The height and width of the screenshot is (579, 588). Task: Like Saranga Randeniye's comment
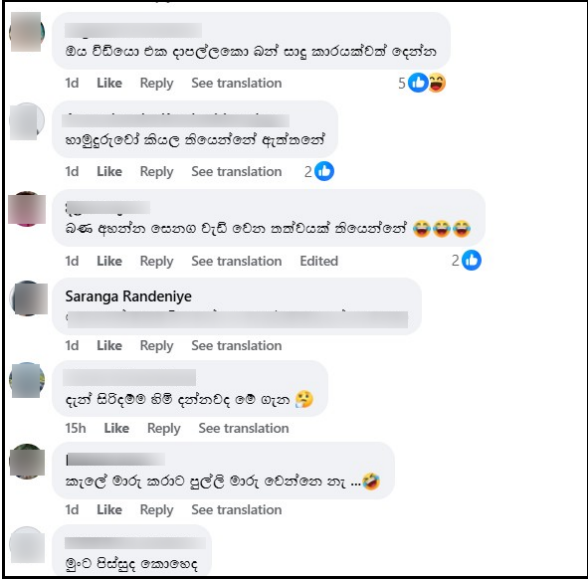click(x=109, y=345)
